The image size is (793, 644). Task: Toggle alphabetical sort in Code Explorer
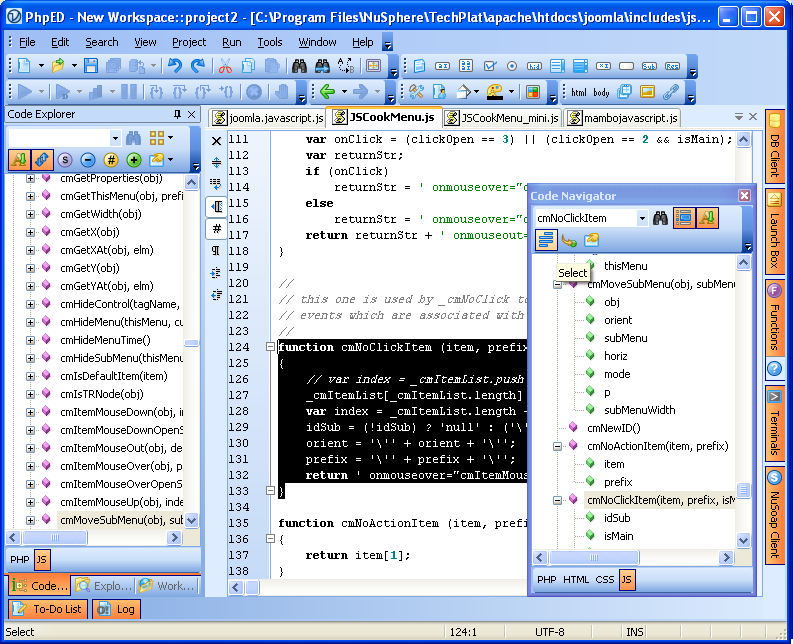pyautogui.click(x=19, y=160)
